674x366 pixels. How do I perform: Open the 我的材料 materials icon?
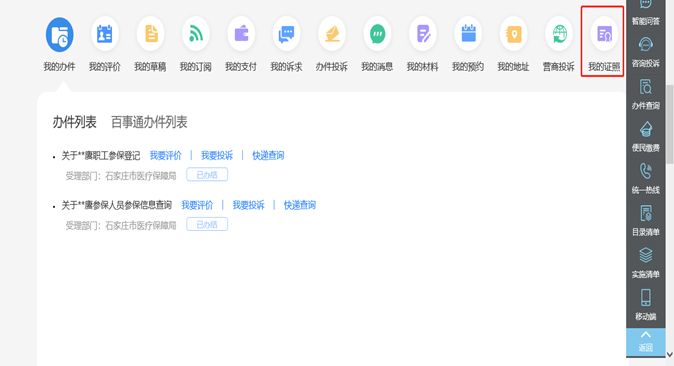click(423, 34)
